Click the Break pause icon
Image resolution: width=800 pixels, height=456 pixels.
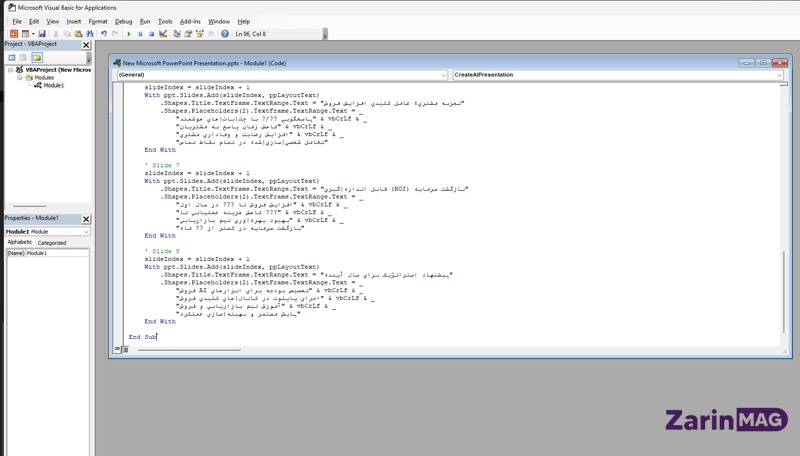(x=140, y=34)
